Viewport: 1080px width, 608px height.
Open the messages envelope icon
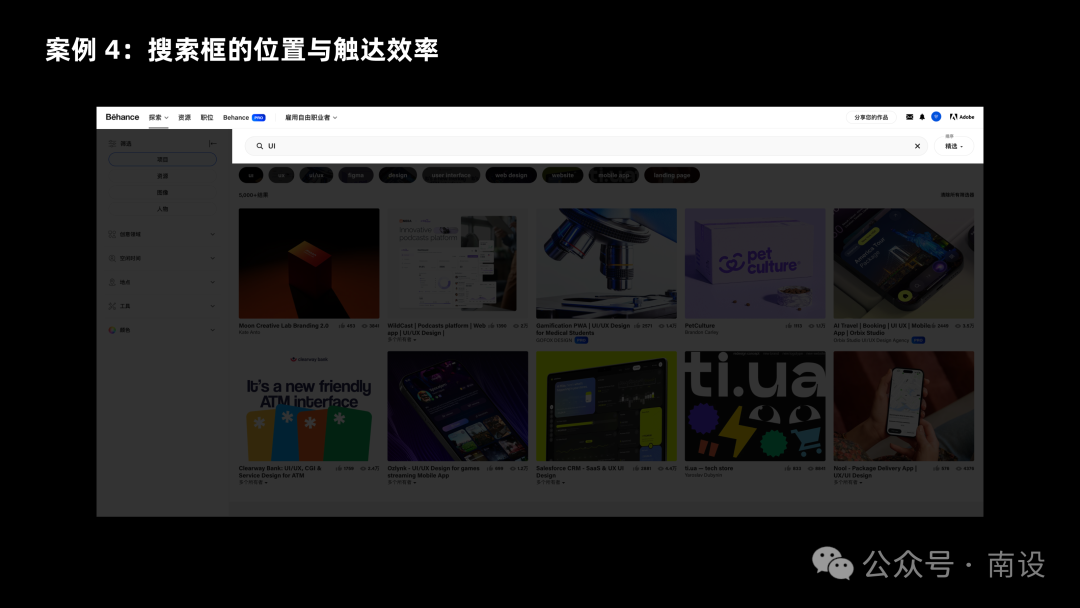point(909,117)
